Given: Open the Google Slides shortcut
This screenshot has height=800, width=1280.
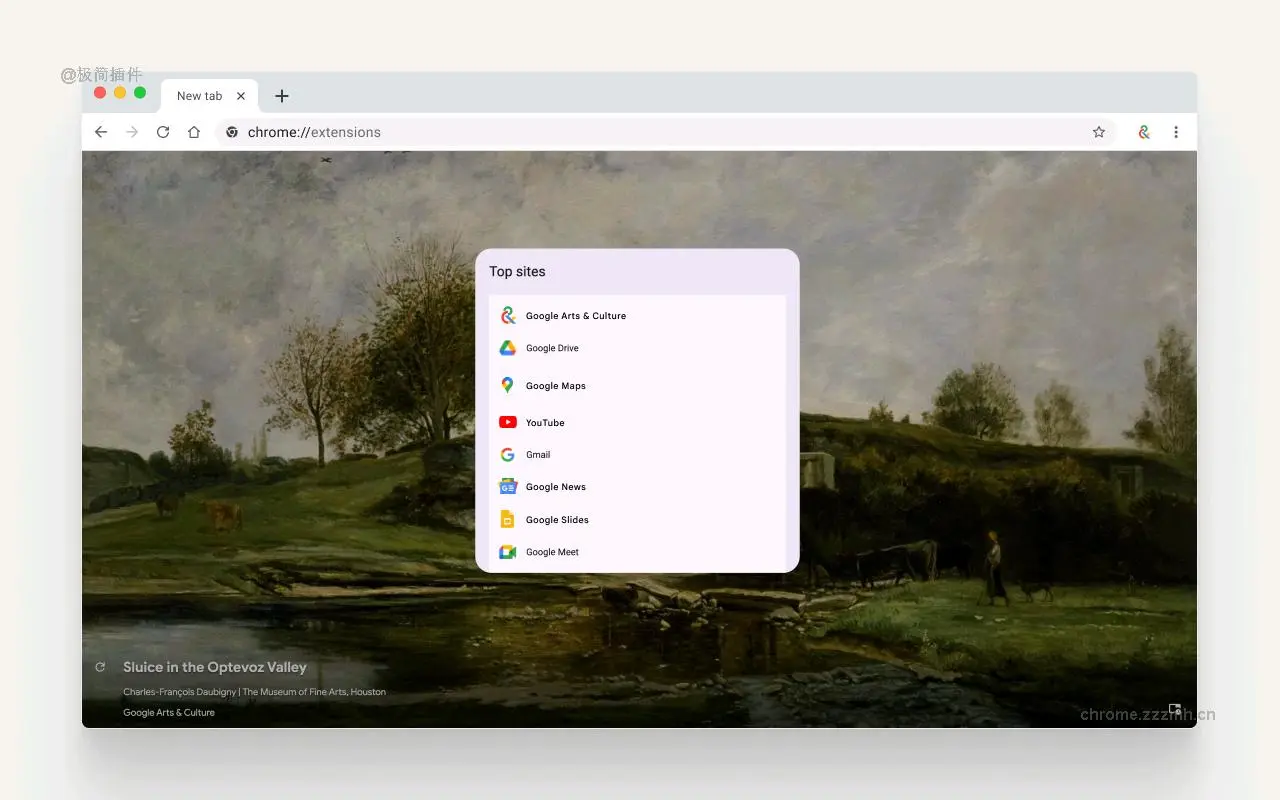Looking at the screenshot, I should click(x=557, y=519).
